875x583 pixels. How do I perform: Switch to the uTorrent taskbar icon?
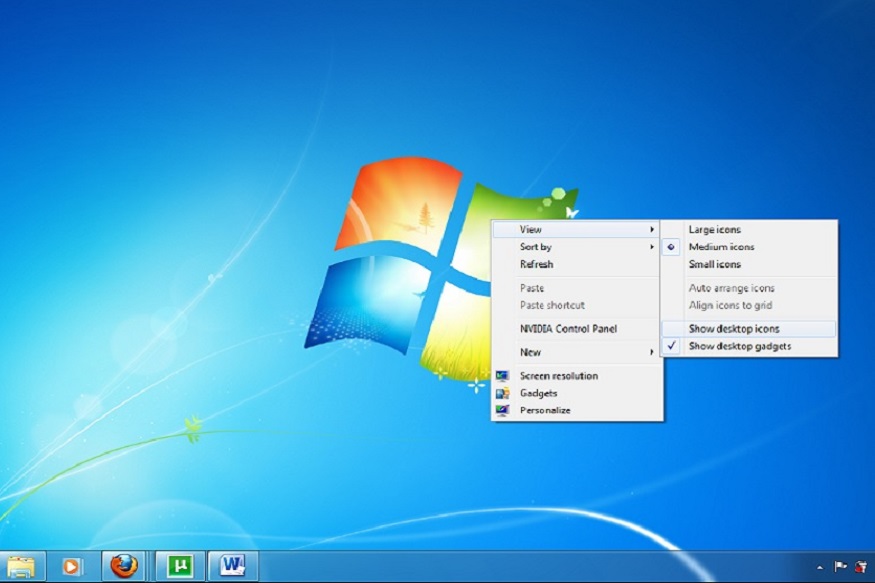point(181,566)
